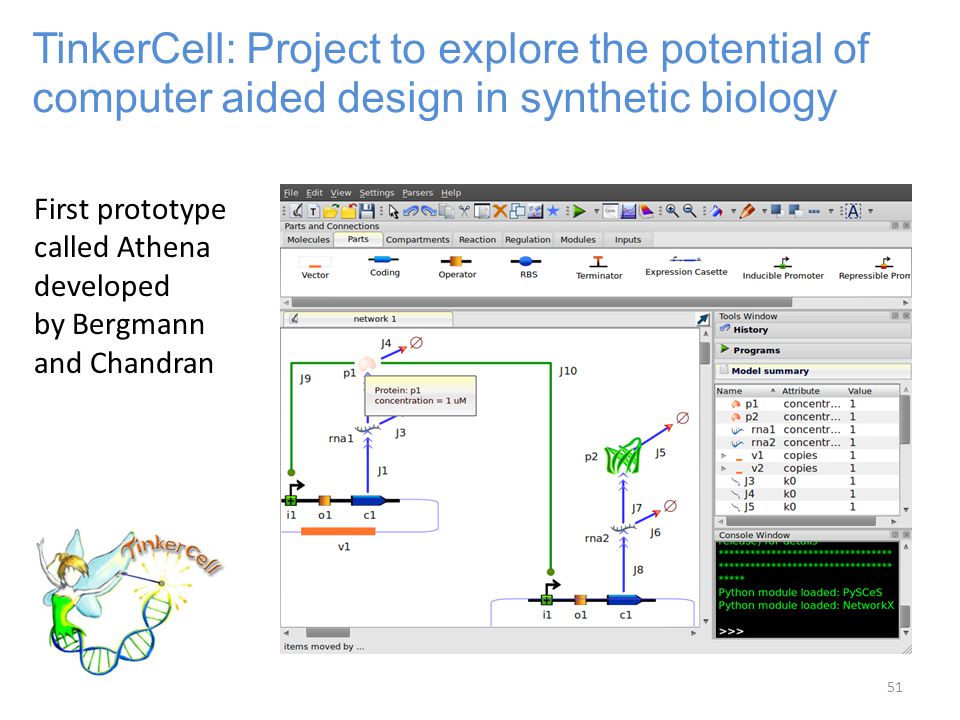Click the dashed letter A text icon
The image size is (960, 720).
tap(853, 211)
